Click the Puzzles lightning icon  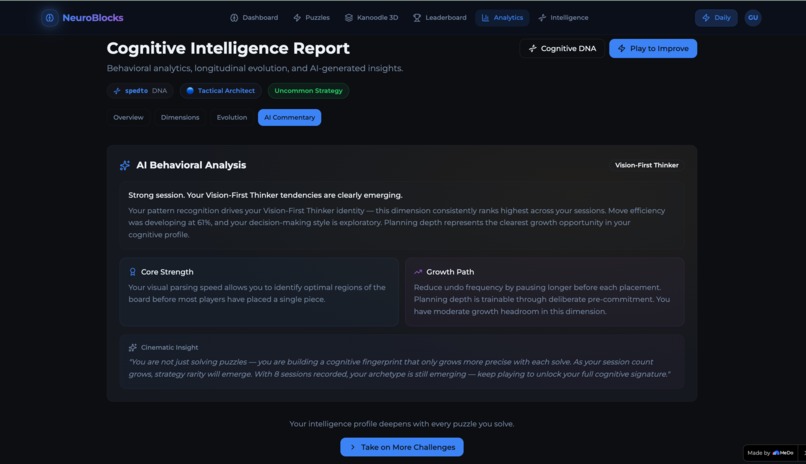point(297,17)
